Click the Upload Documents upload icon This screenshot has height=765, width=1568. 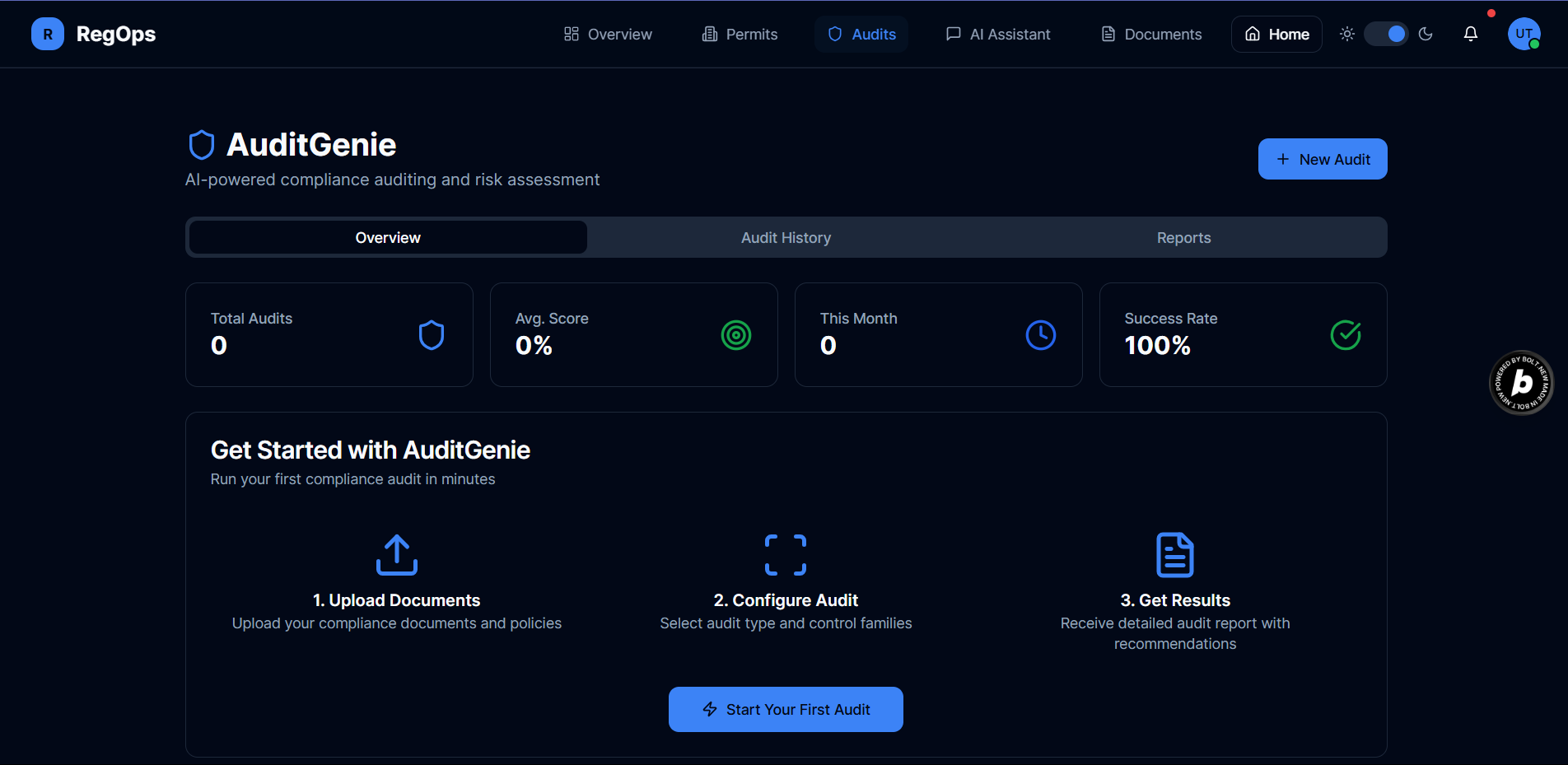pos(396,553)
